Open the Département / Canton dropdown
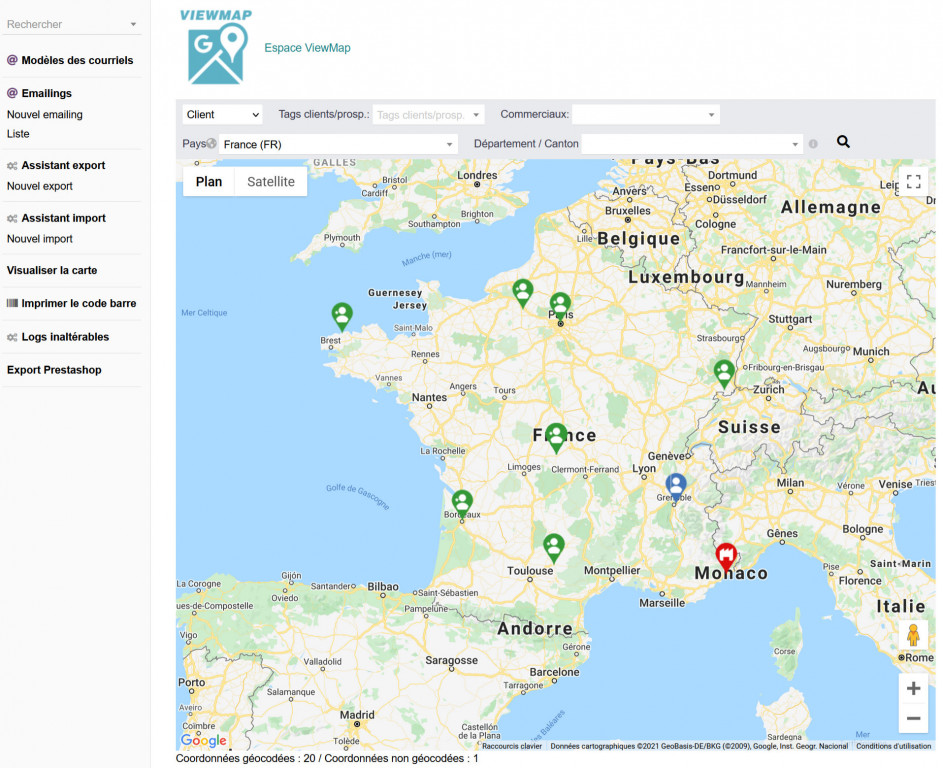This screenshot has height=768, width=943. pyautogui.click(x=692, y=144)
